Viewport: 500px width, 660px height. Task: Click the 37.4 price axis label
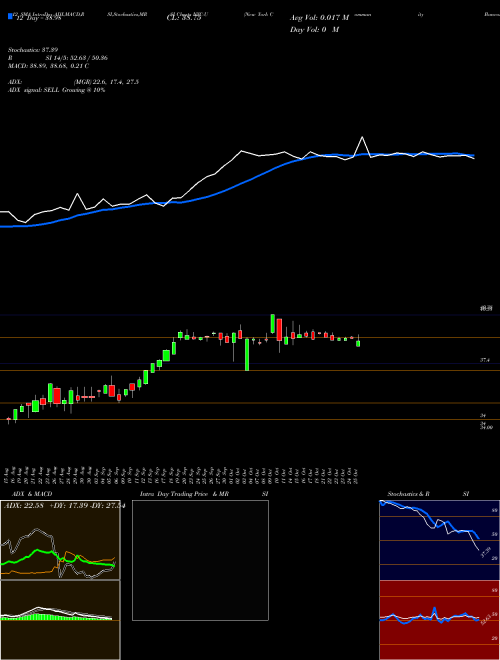tap(484, 360)
